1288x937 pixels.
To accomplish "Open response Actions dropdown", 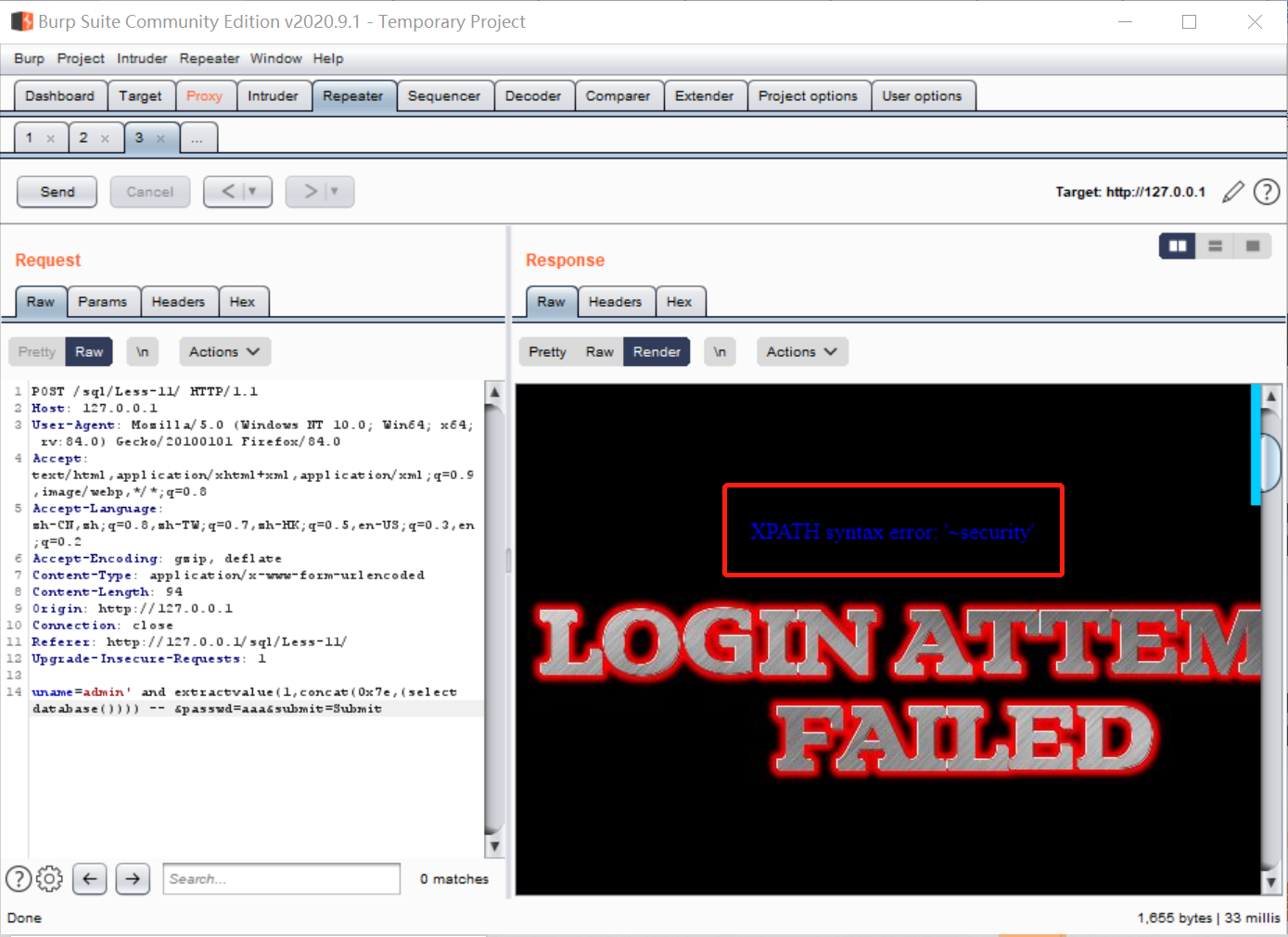I will [x=802, y=352].
